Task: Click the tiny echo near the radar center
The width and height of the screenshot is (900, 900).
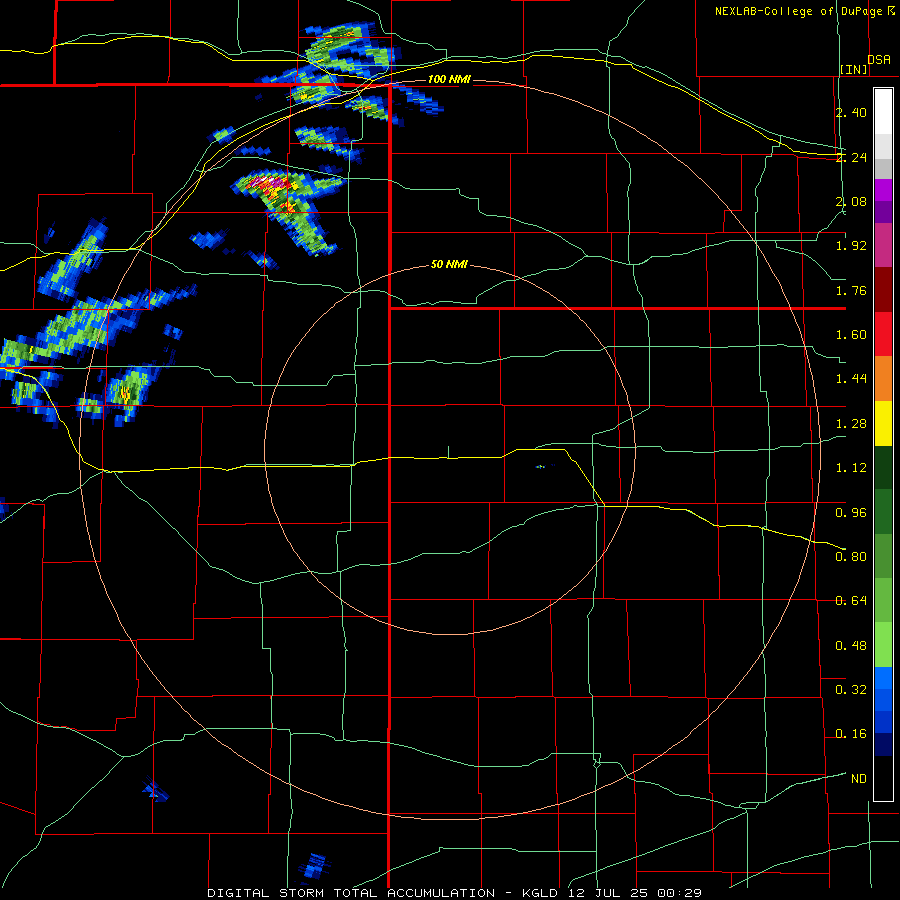Action: [540, 467]
